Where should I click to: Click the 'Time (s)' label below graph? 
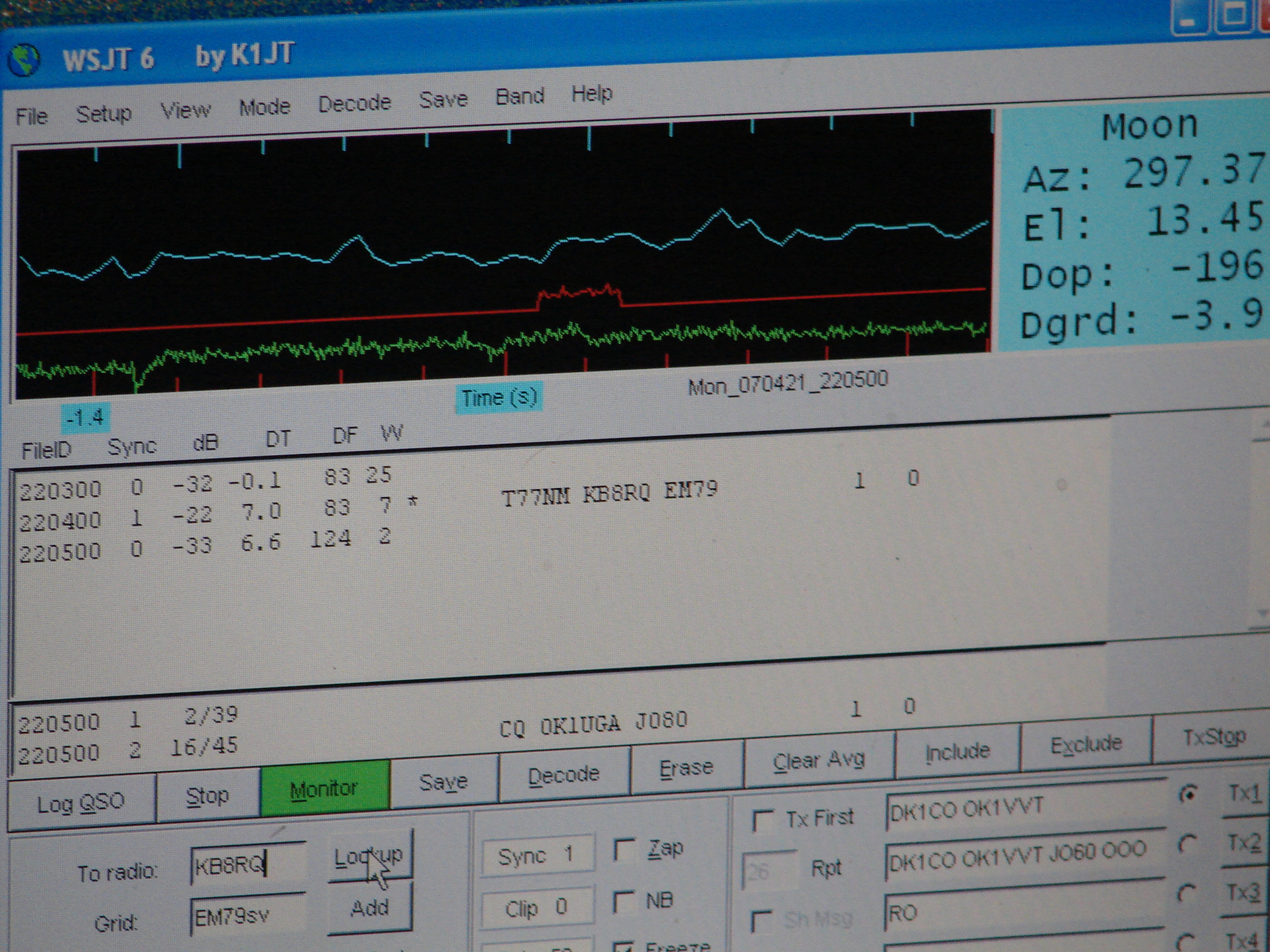pos(499,398)
